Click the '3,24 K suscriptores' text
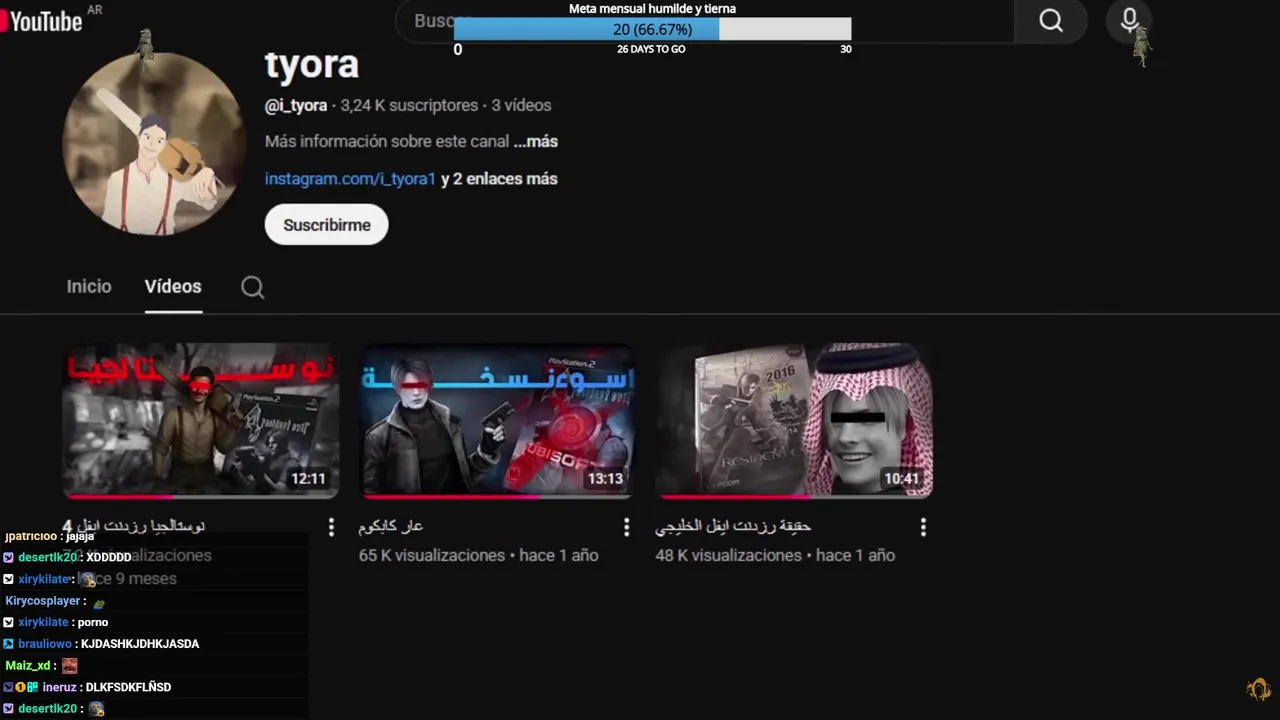The width and height of the screenshot is (1280, 720). click(409, 105)
